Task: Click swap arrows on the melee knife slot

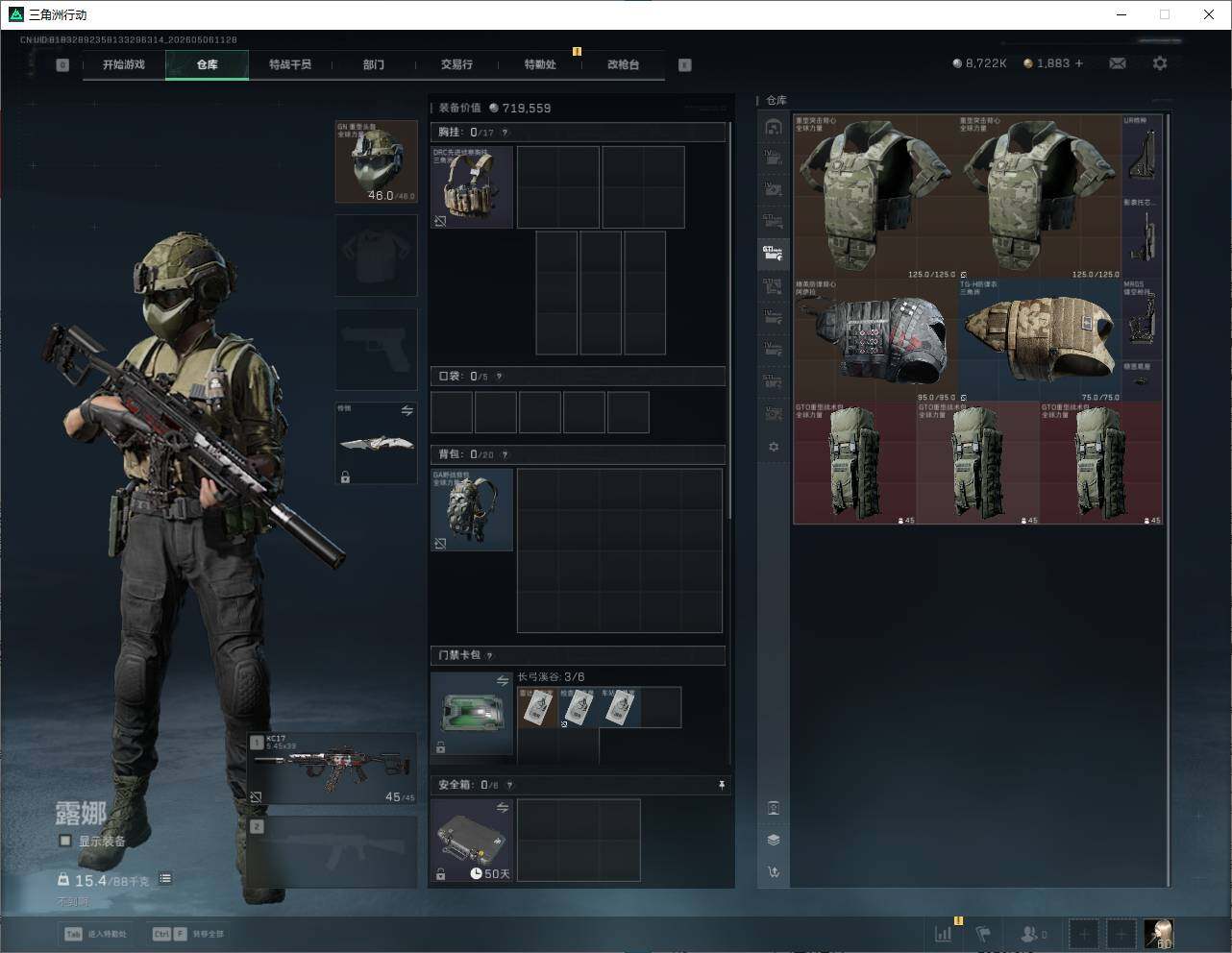Action: [x=407, y=410]
